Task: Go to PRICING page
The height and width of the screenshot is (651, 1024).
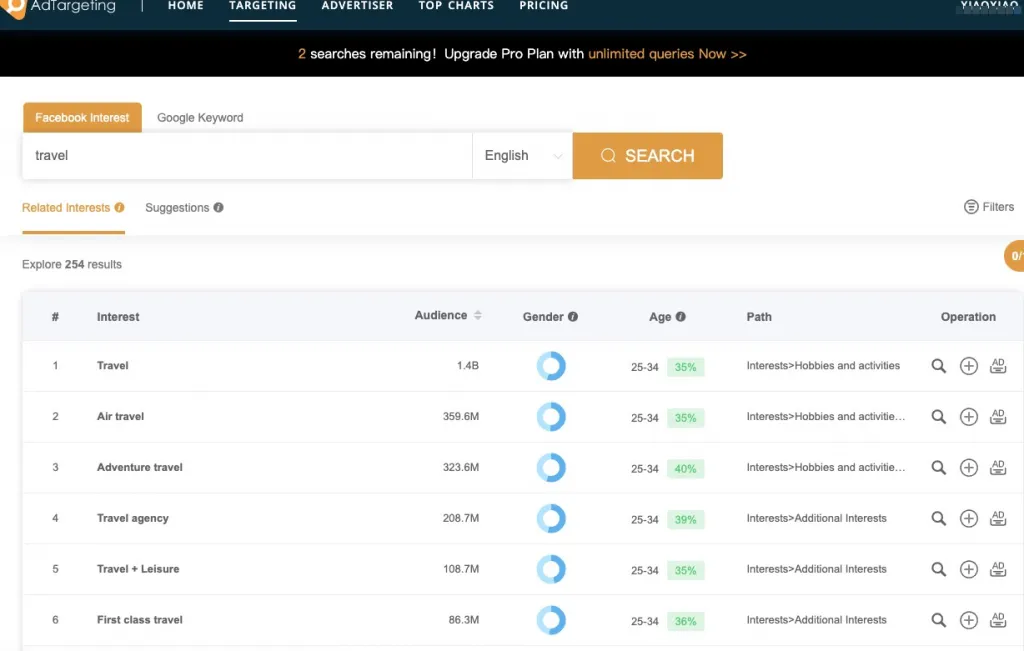Action: point(543,6)
